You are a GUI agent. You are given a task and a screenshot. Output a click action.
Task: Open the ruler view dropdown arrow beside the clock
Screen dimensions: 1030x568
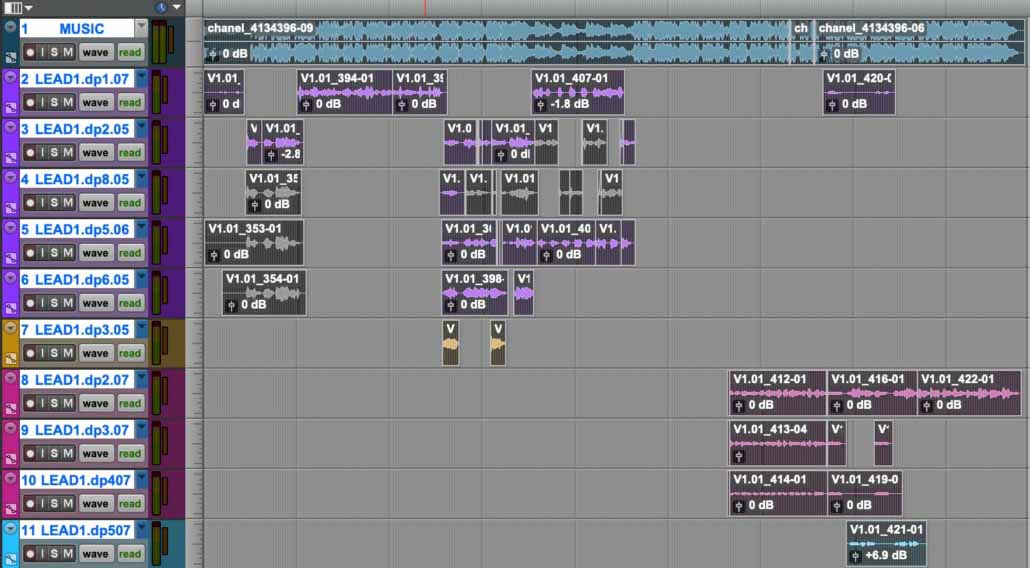[x=177, y=8]
